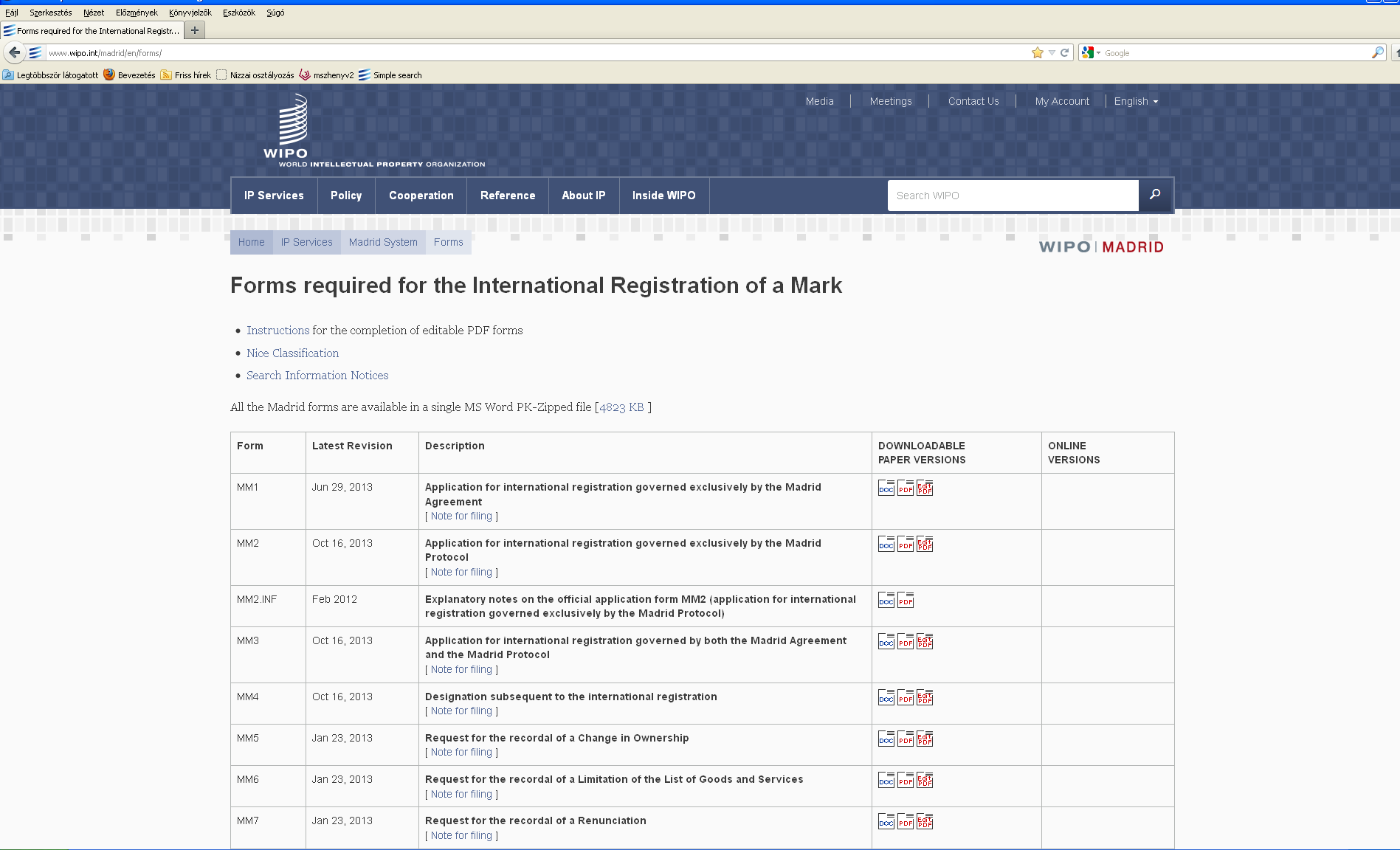Download MM6 form as DOC

tap(886, 780)
